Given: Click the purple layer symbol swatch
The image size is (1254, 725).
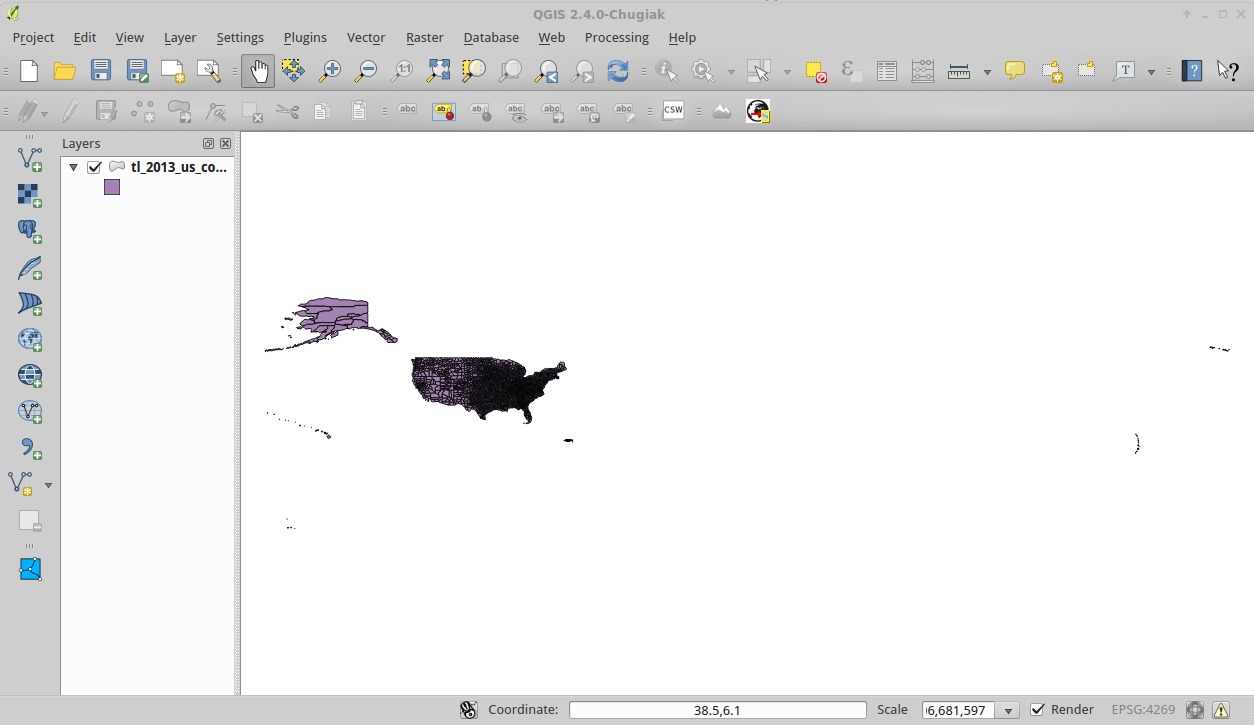Looking at the screenshot, I should (x=112, y=187).
